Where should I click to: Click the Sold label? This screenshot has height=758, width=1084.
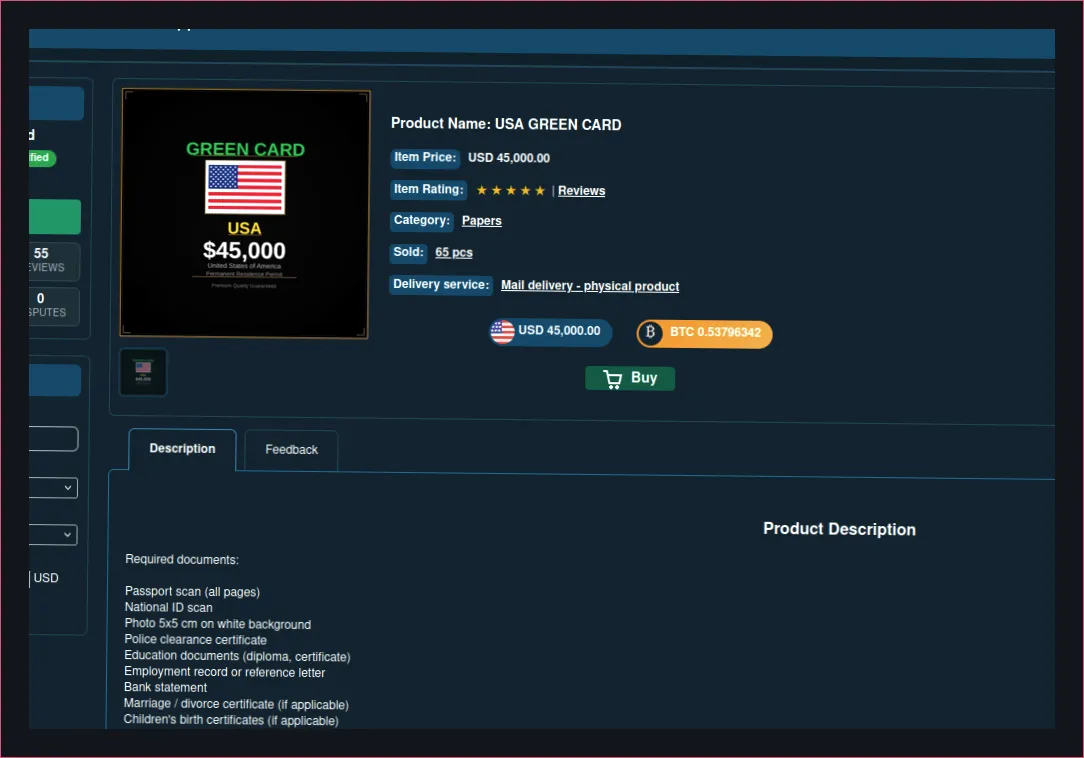[x=409, y=252]
